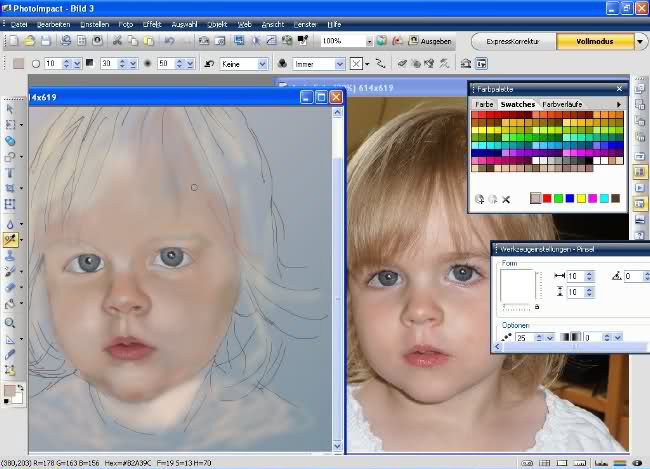
Task: Open the zoom 100% dropdown
Action: [368, 42]
